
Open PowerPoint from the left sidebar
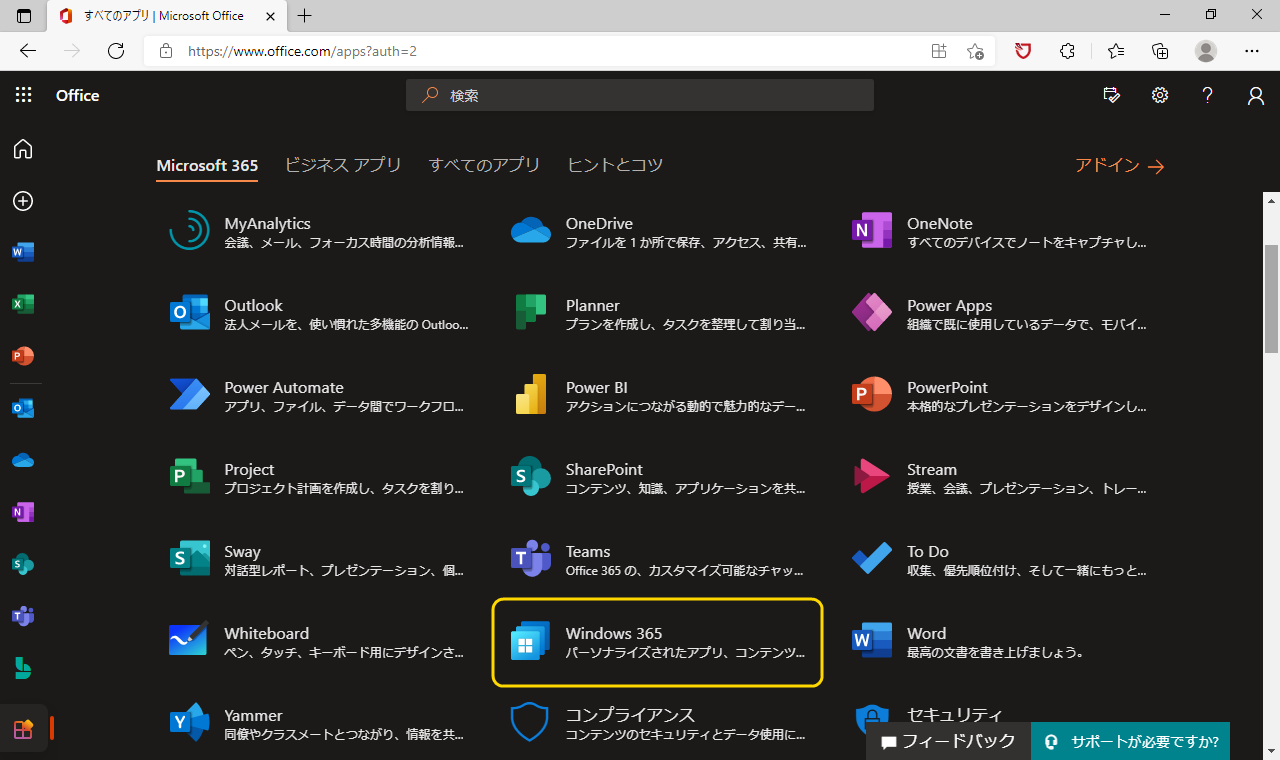23,356
